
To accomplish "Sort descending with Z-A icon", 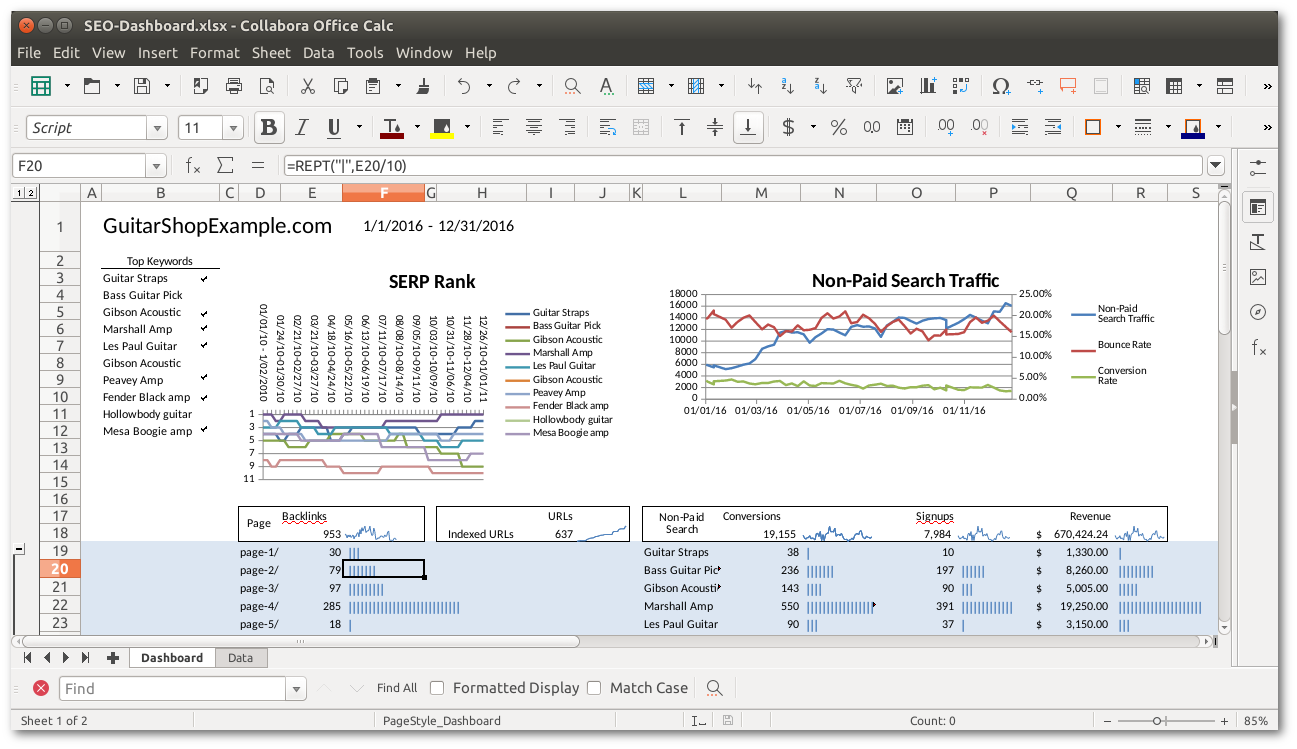I will tap(821, 86).
